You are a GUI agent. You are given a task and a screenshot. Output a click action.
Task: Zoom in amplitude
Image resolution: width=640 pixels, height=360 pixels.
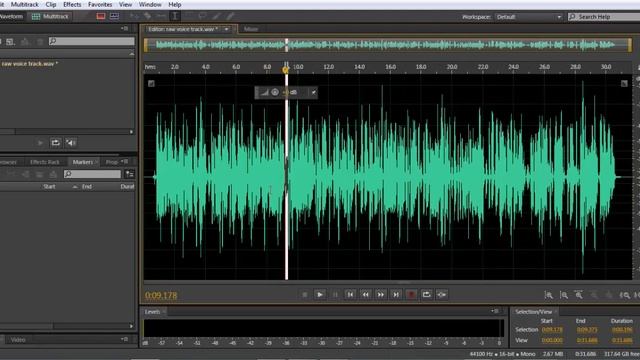coord(549,295)
